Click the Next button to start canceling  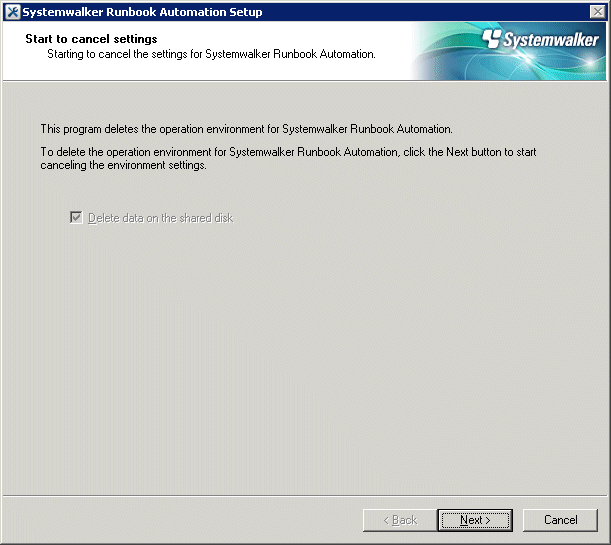point(475,520)
